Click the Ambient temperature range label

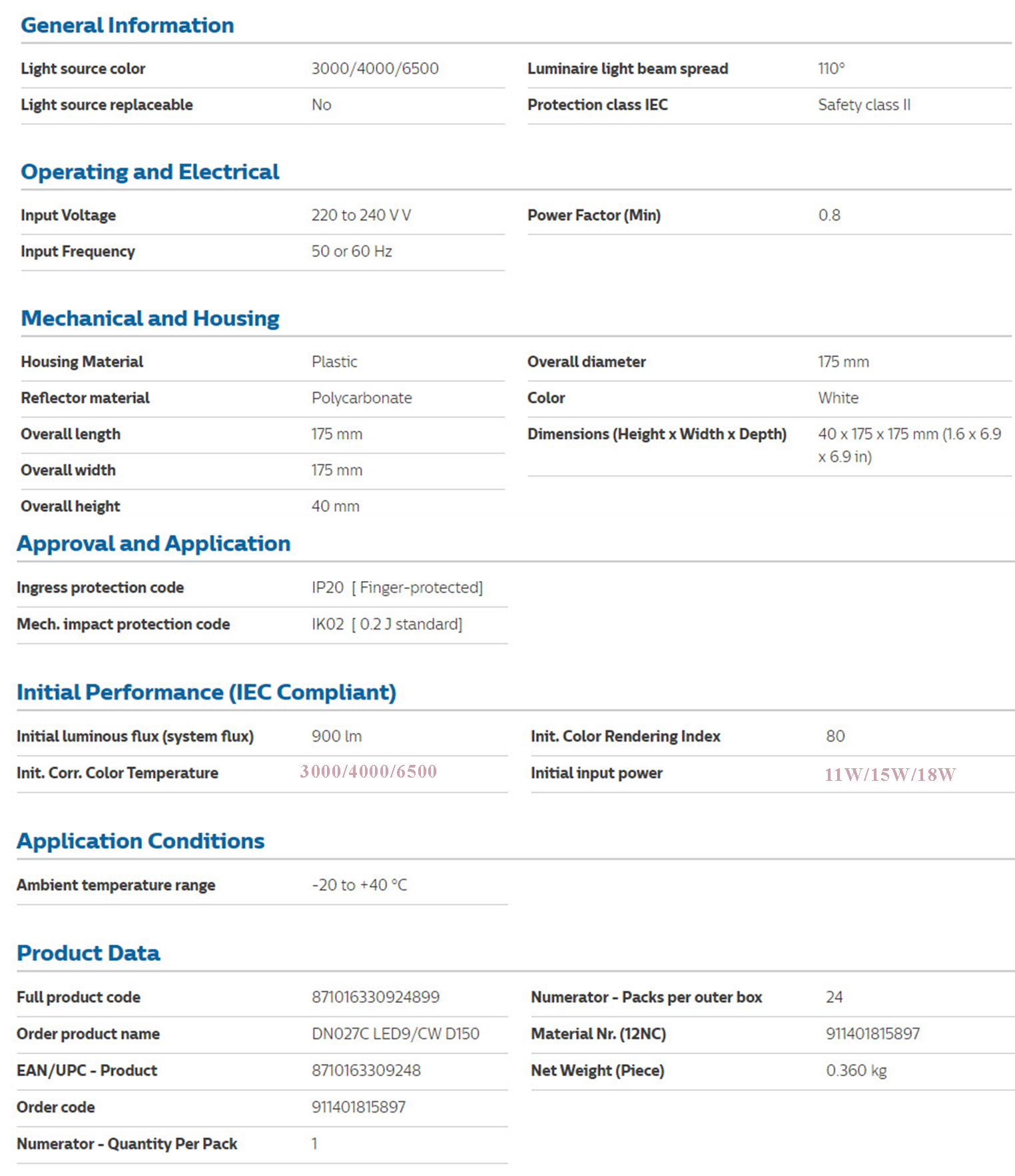pos(116,885)
